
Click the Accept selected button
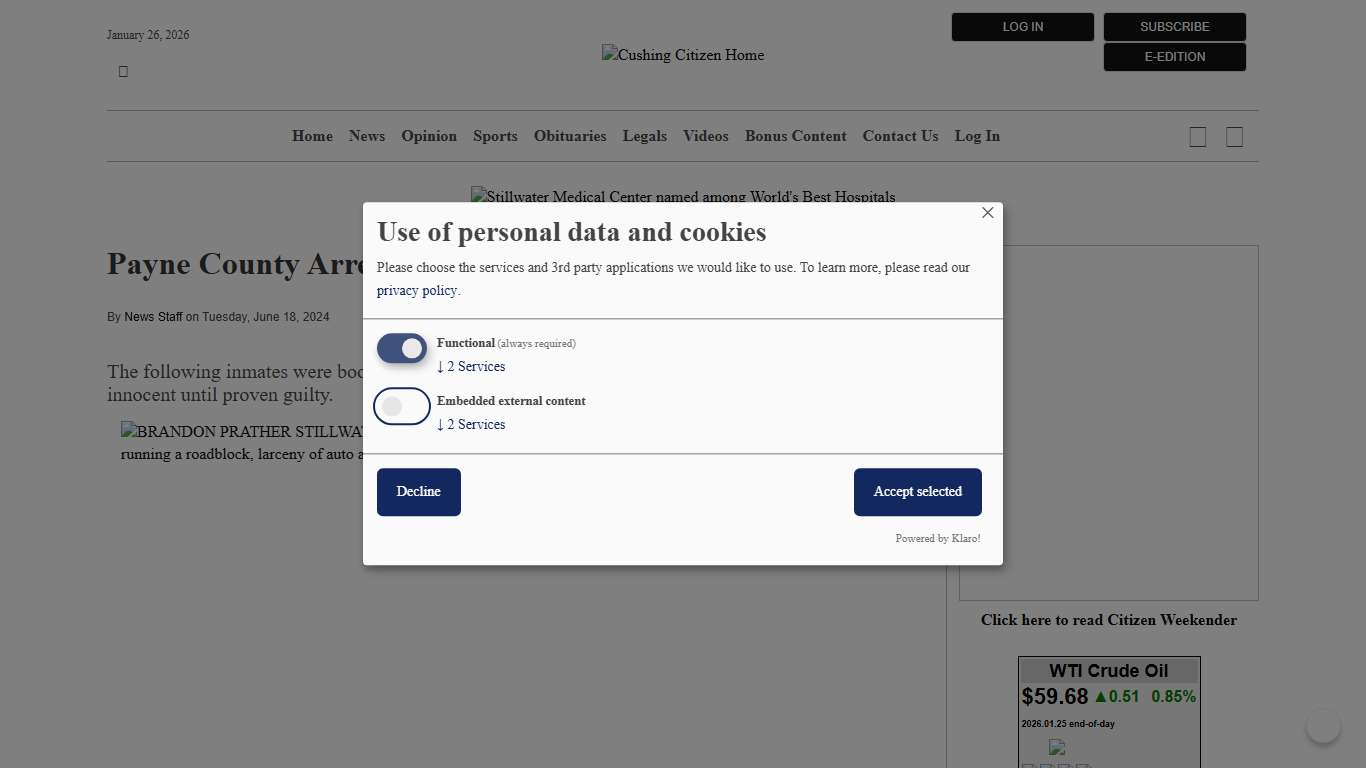(917, 492)
